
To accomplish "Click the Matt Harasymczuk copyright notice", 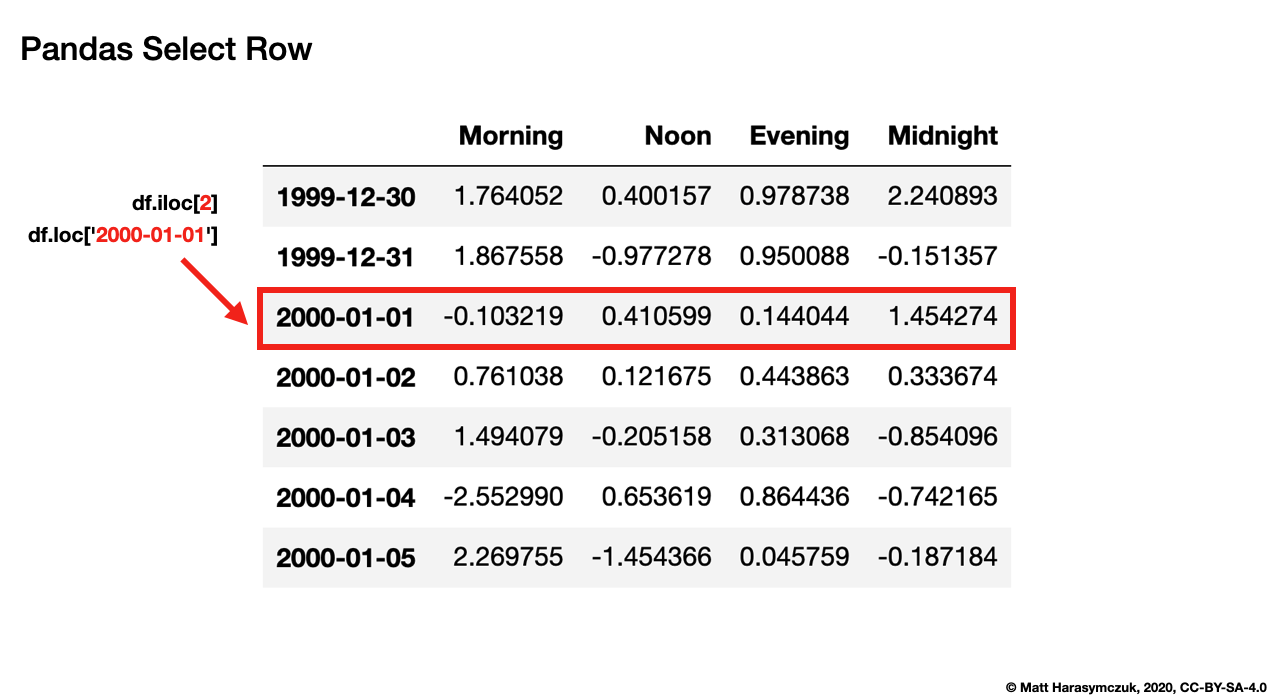I will [x=1133, y=687].
